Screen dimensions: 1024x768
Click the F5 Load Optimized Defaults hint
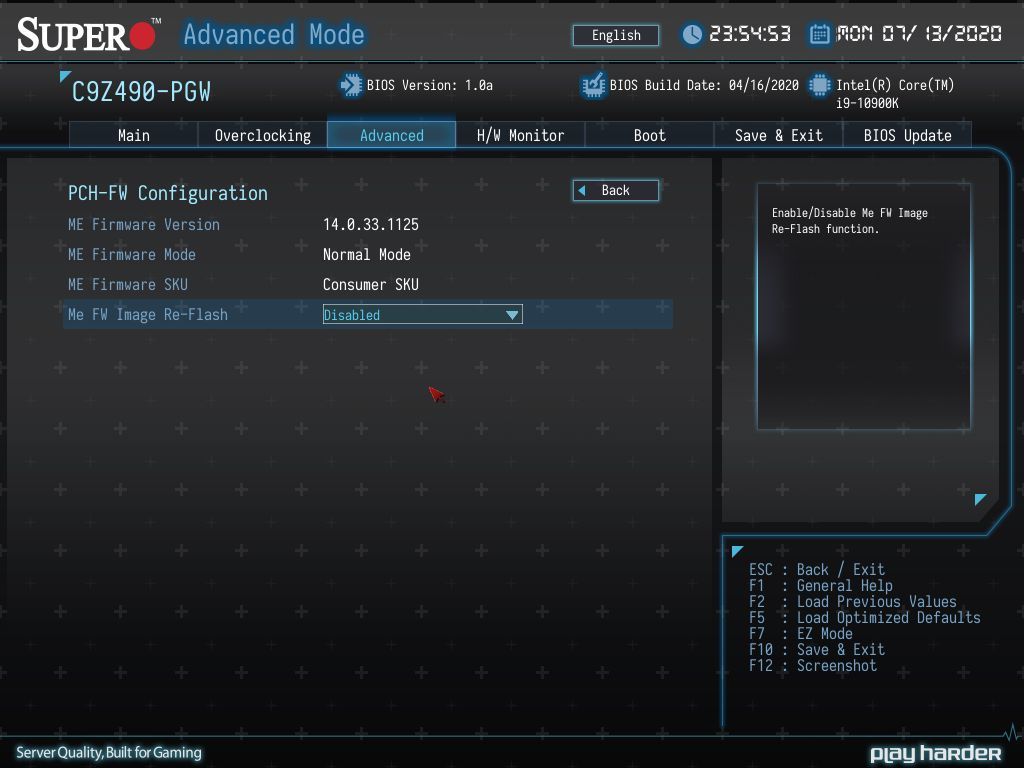coord(865,618)
